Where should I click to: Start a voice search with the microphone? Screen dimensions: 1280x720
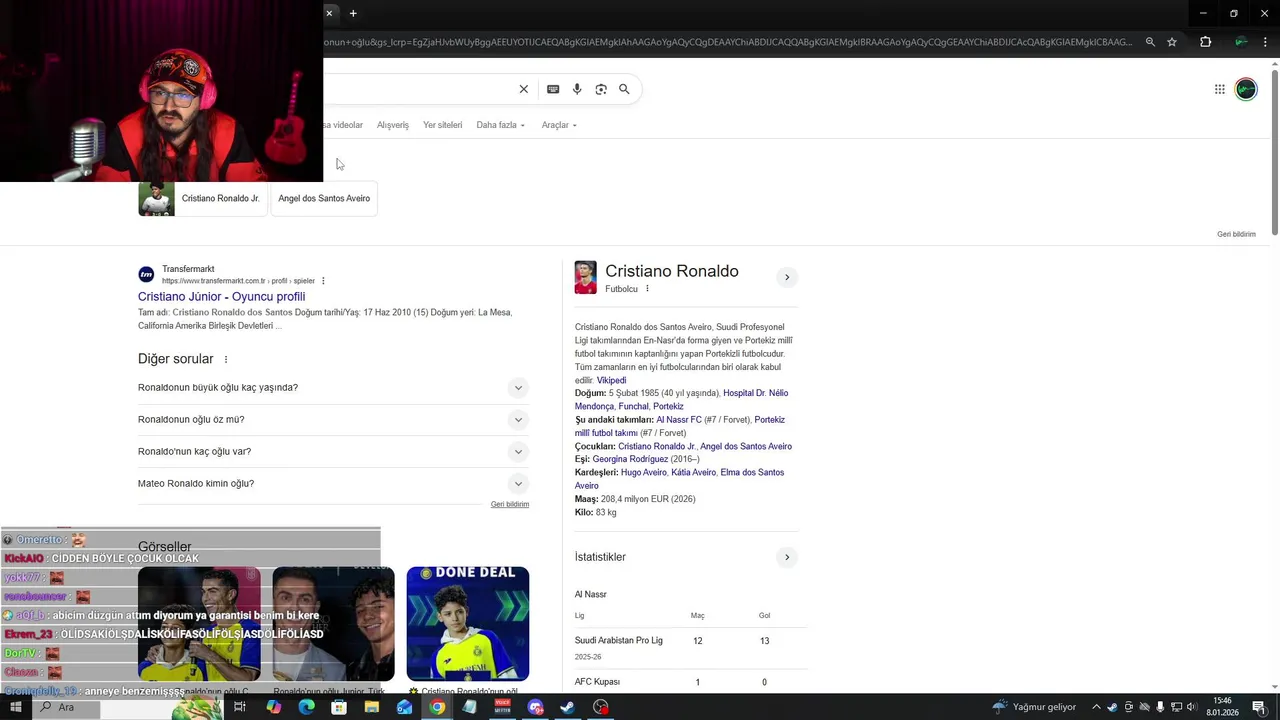[x=577, y=89]
